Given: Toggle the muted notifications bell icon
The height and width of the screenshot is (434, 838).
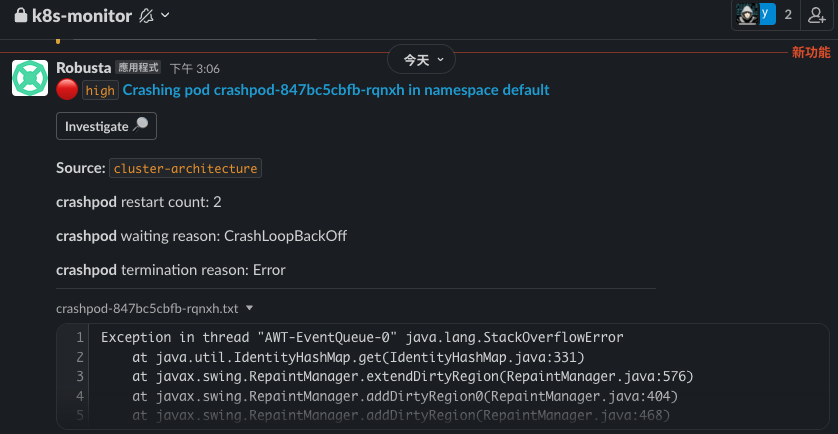Looking at the screenshot, I should pyautogui.click(x=146, y=16).
